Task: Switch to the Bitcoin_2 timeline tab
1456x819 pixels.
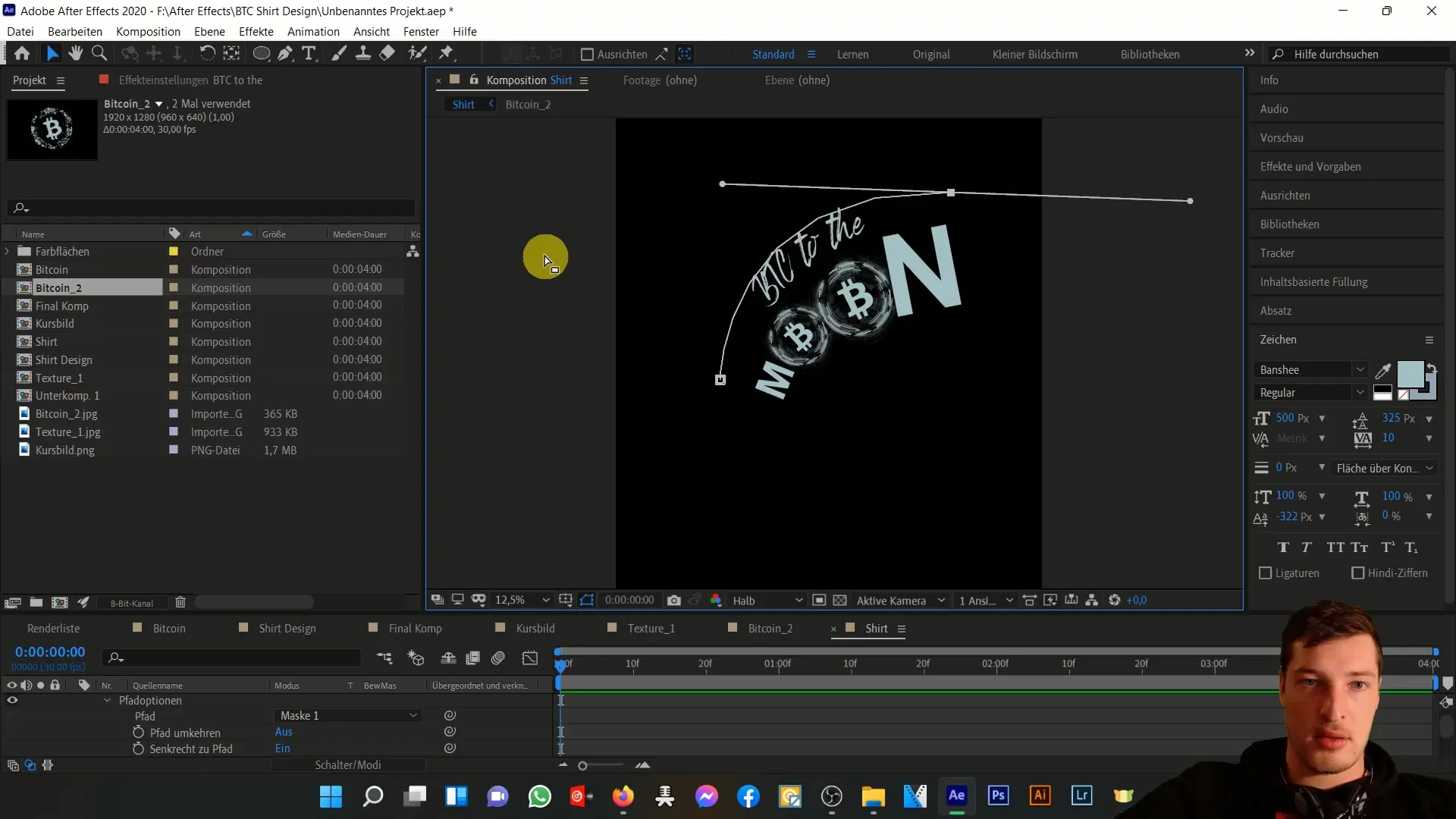Action: [770, 629]
